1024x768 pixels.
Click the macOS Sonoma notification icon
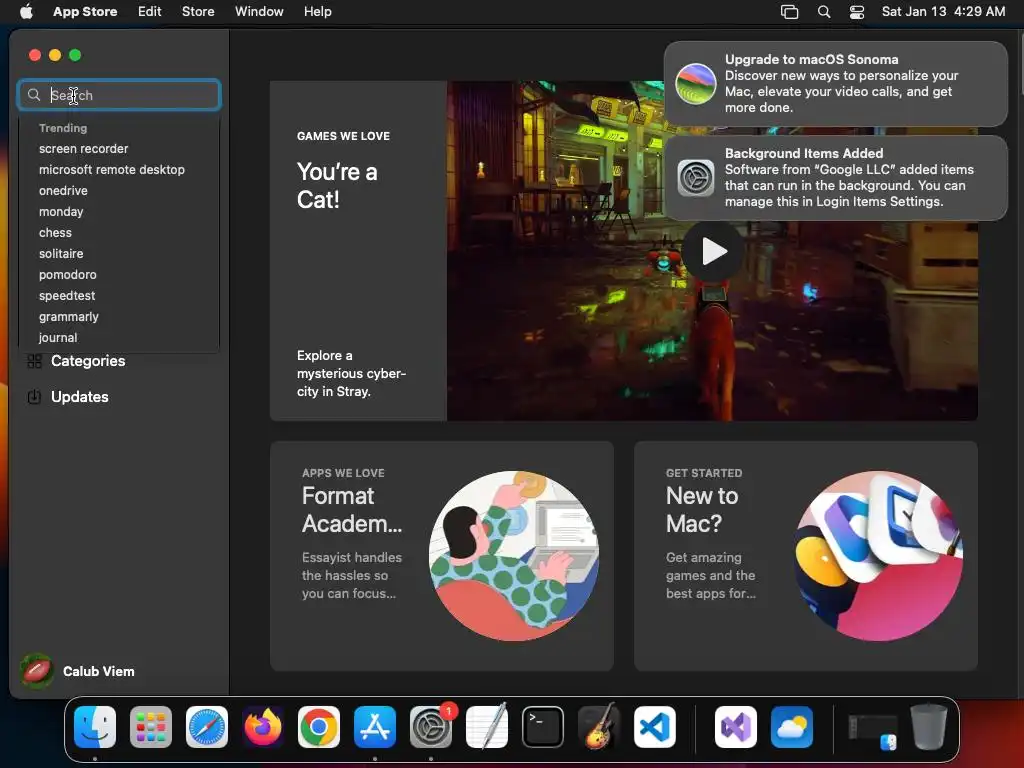pyautogui.click(x=696, y=84)
